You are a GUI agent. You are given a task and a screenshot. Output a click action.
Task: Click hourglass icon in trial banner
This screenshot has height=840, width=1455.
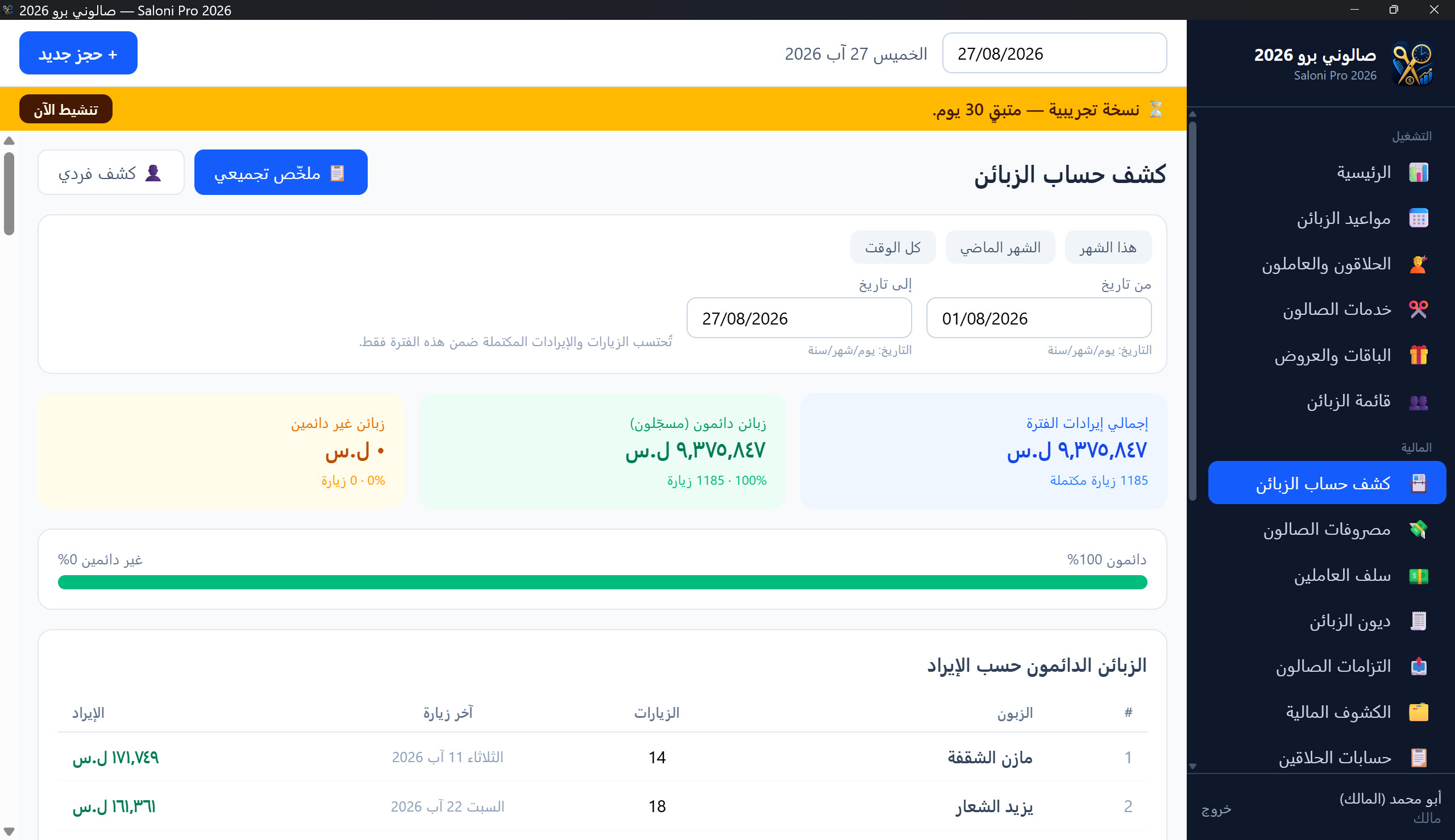(1155, 109)
